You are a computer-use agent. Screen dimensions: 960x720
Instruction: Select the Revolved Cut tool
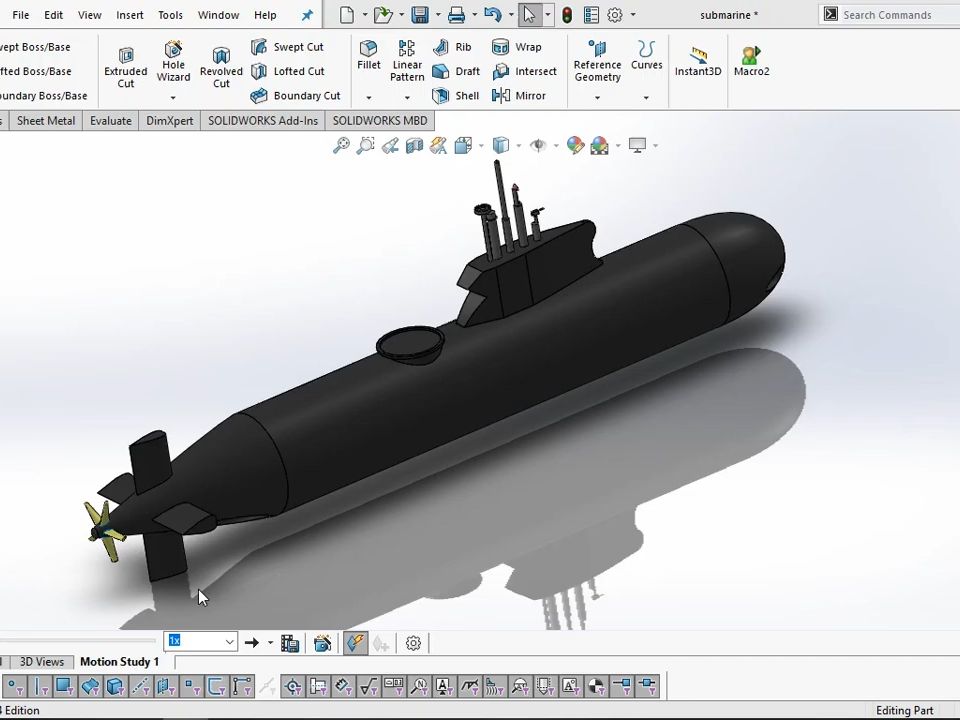coord(221,68)
